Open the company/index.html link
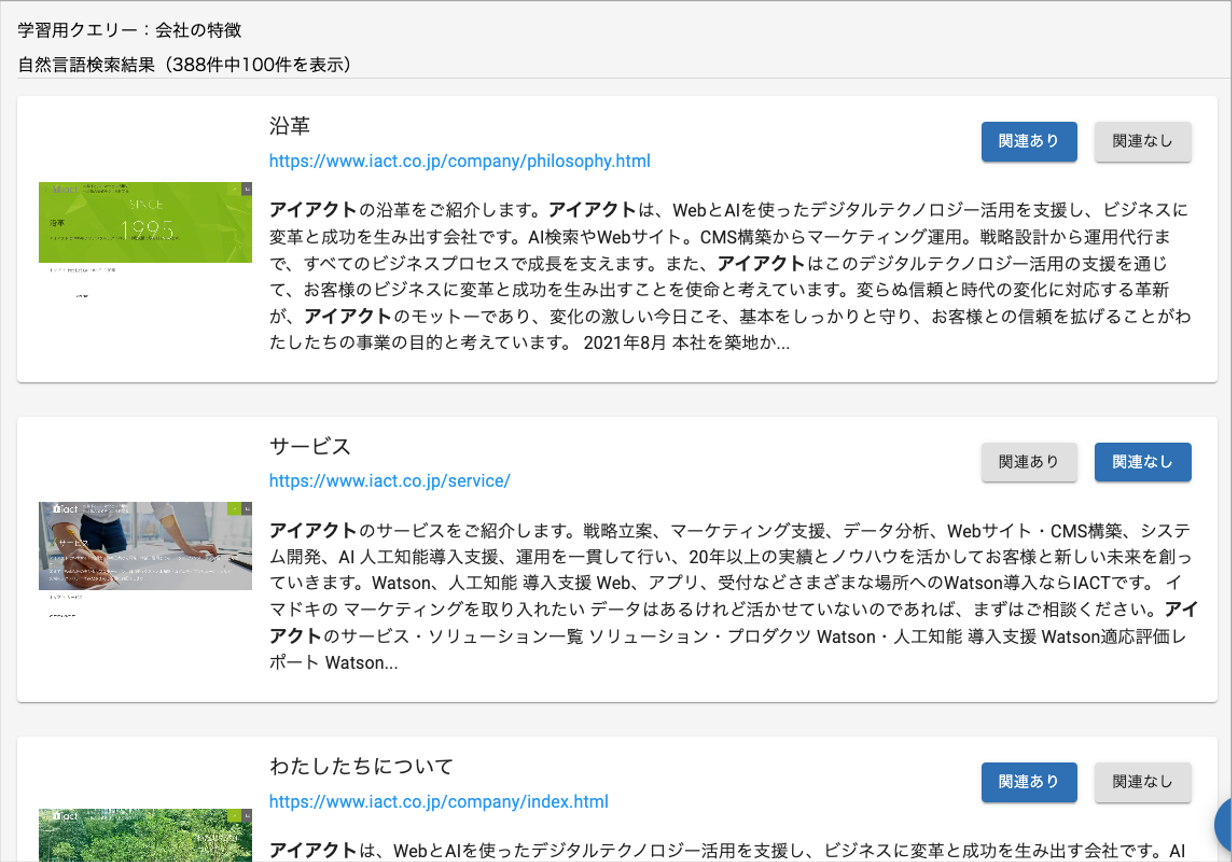Screen dimensions: 1232x862 point(439,802)
